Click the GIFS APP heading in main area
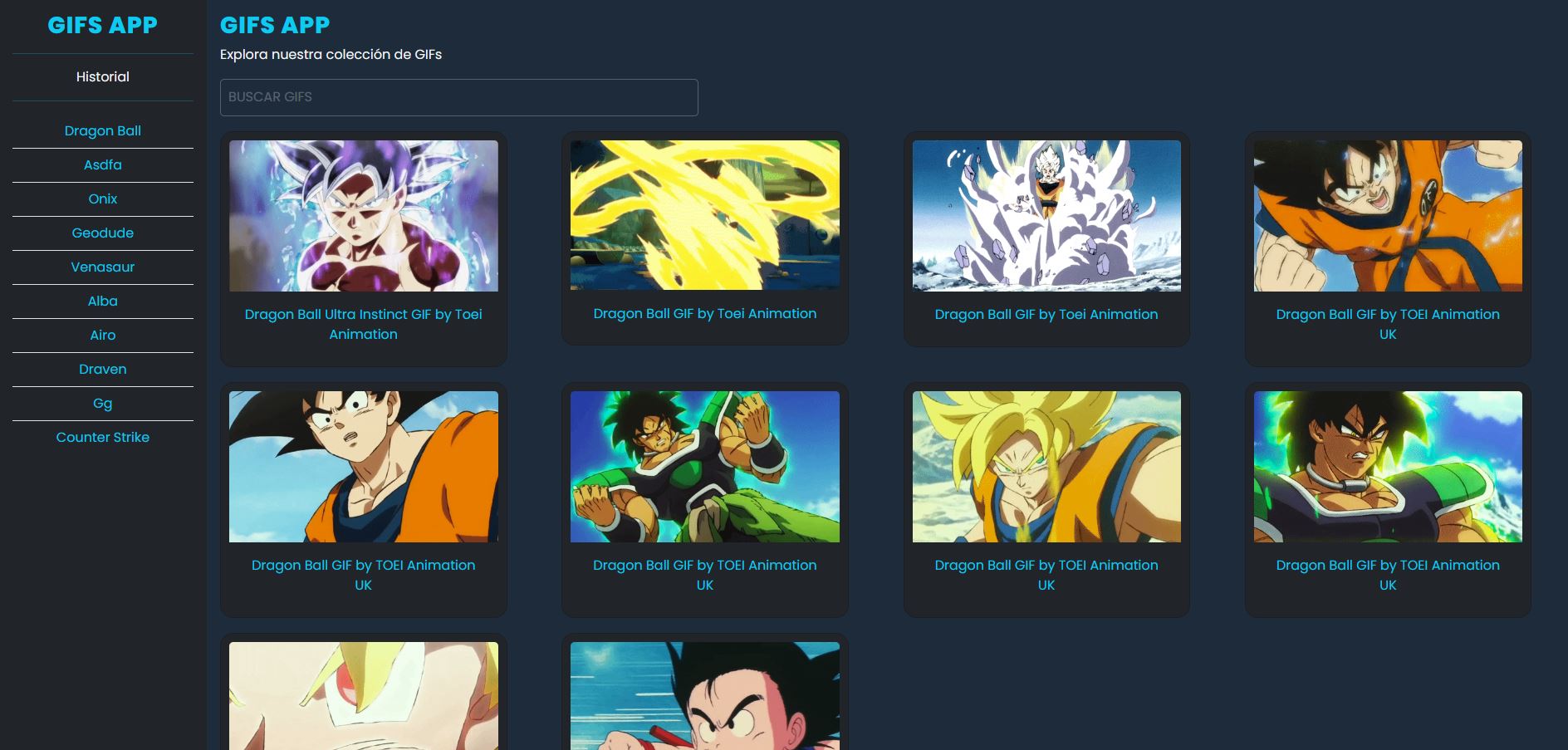The image size is (1568, 750). 275,24
